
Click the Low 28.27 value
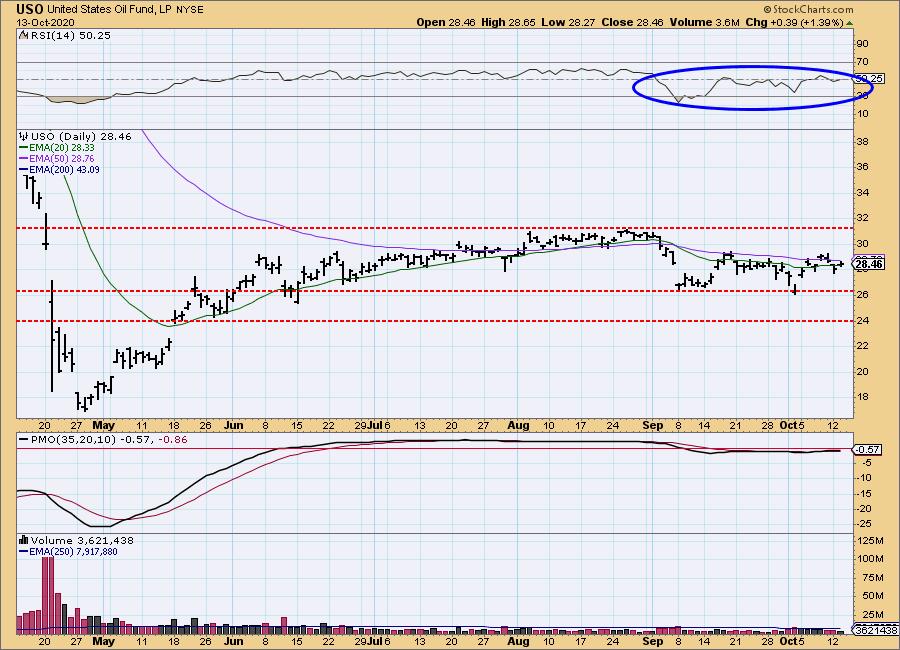[x=568, y=22]
